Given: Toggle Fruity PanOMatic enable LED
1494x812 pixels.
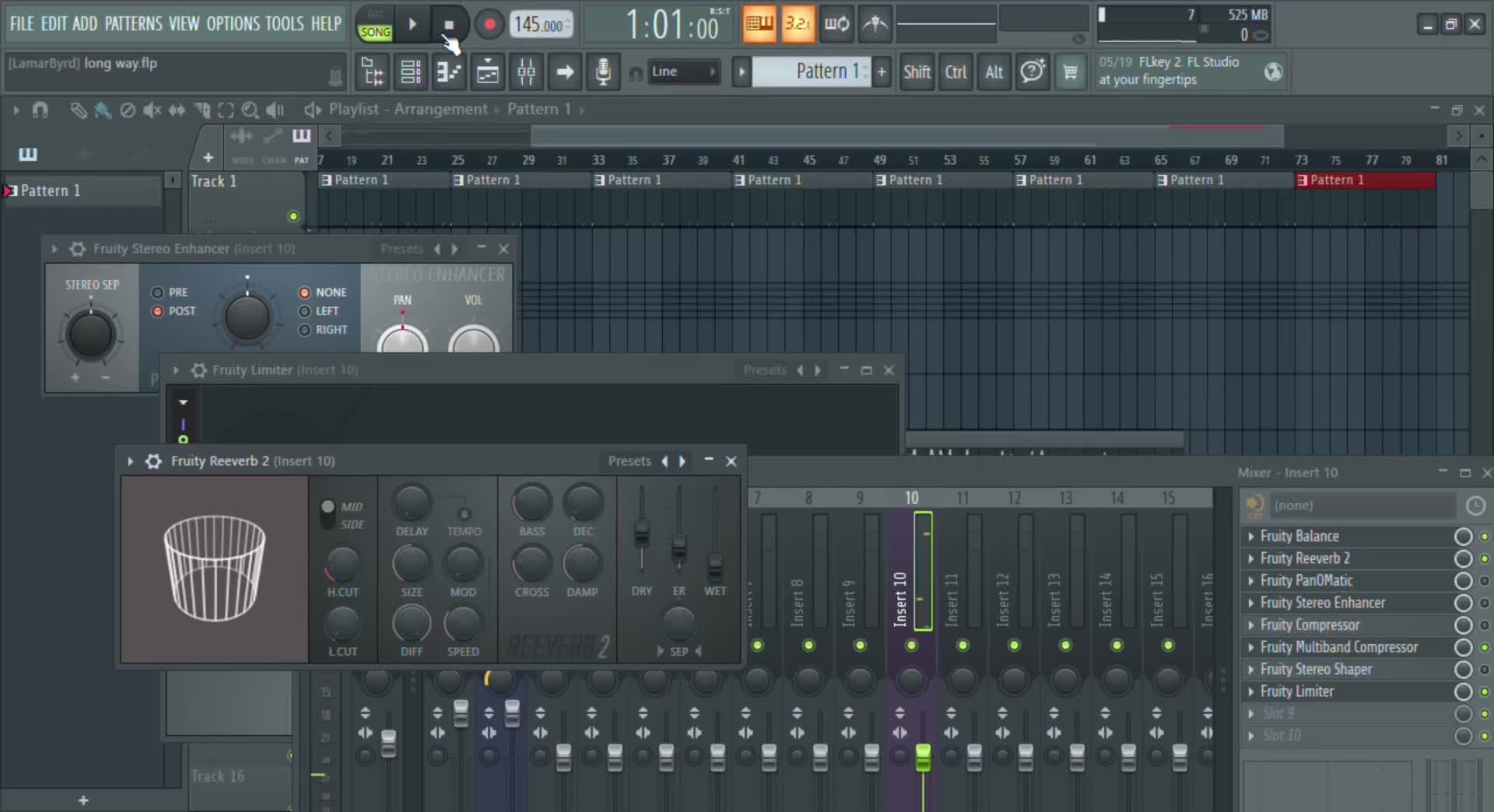Looking at the screenshot, I should (x=1484, y=581).
